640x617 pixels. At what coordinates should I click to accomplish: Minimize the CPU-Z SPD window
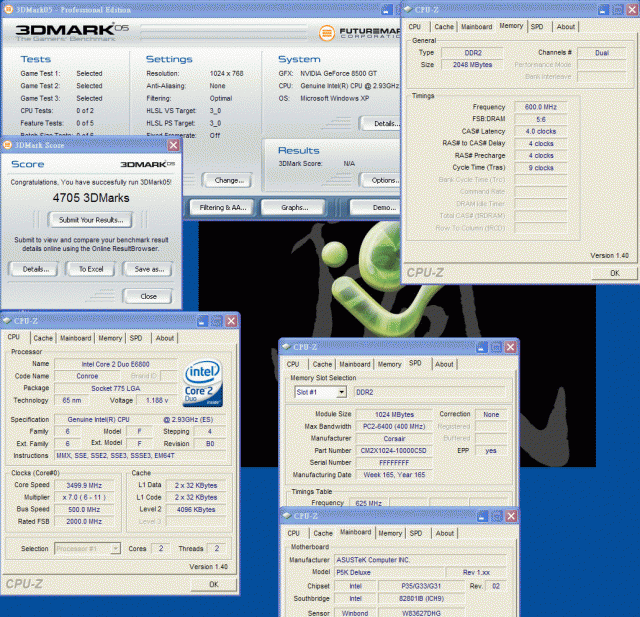coord(482,347)
